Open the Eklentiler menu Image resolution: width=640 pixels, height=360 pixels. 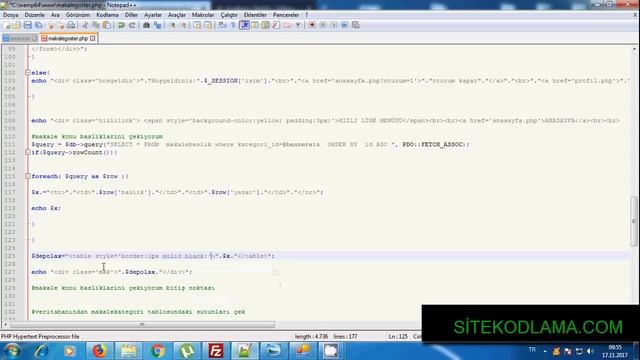(x=255, y=15)
